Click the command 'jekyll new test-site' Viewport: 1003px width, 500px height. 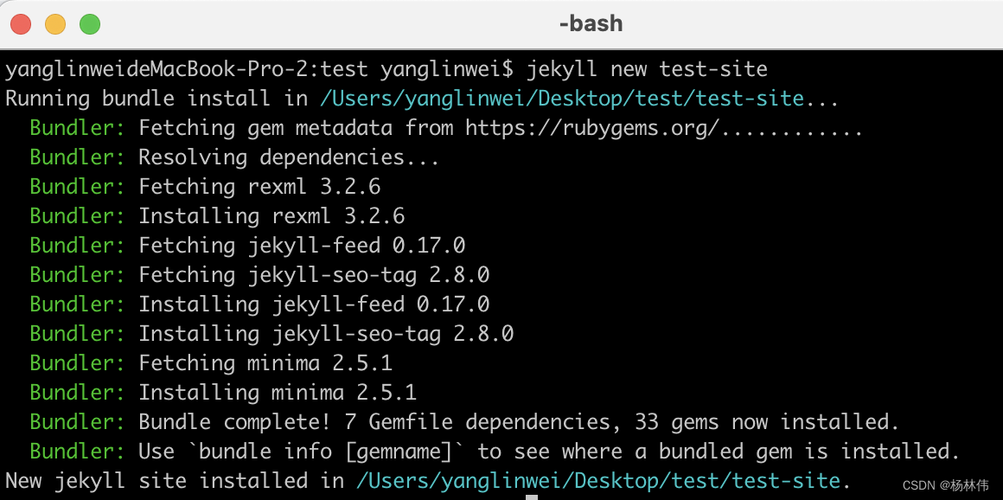(647, 69)
